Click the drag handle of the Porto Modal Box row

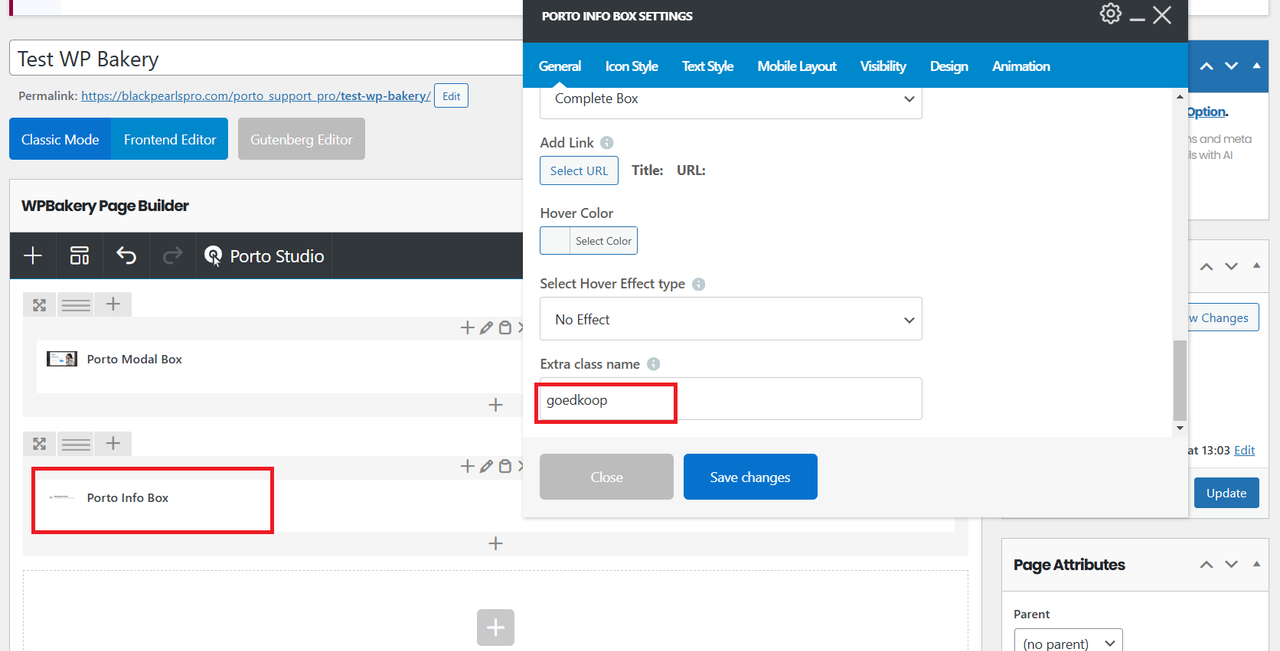tap(76, 305)
